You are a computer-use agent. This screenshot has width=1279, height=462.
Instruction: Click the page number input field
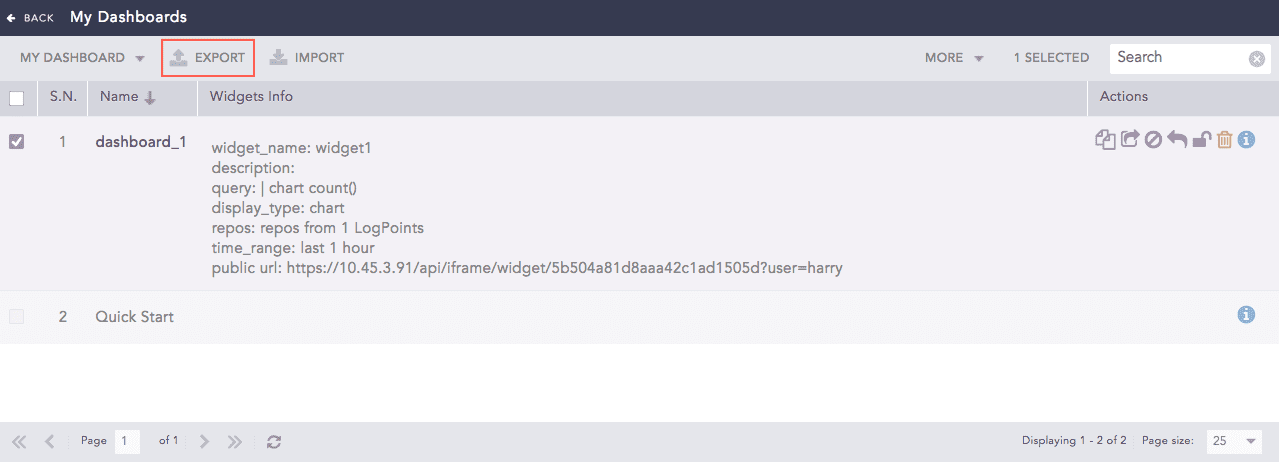pos(127,441)
